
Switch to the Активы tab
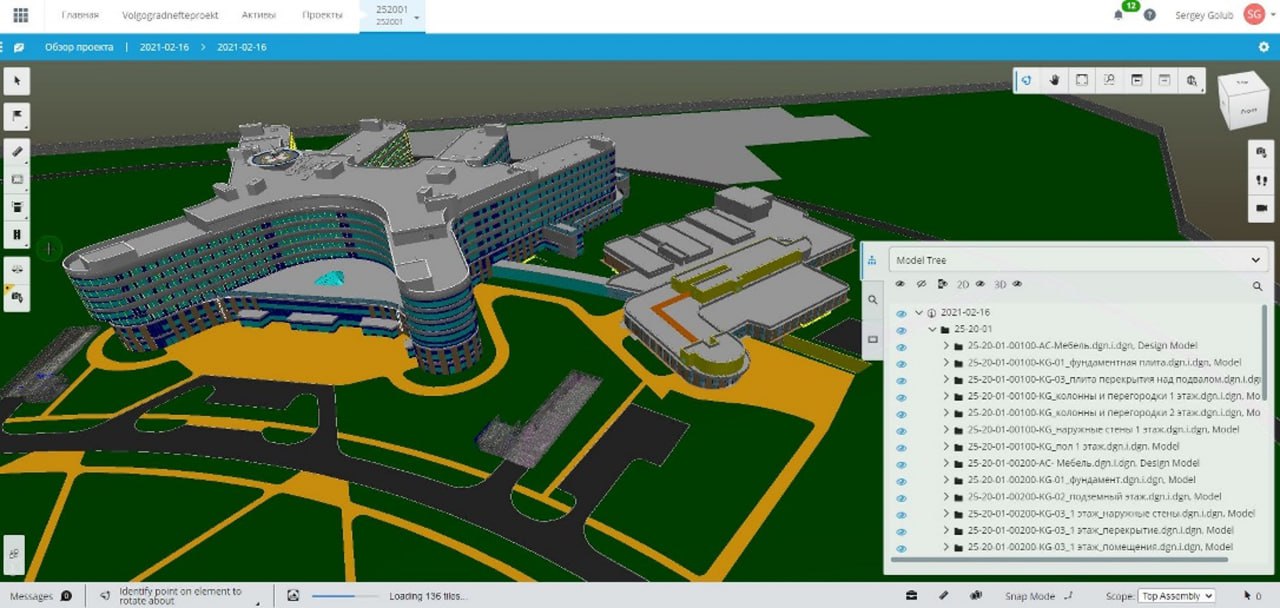[258, 15]
